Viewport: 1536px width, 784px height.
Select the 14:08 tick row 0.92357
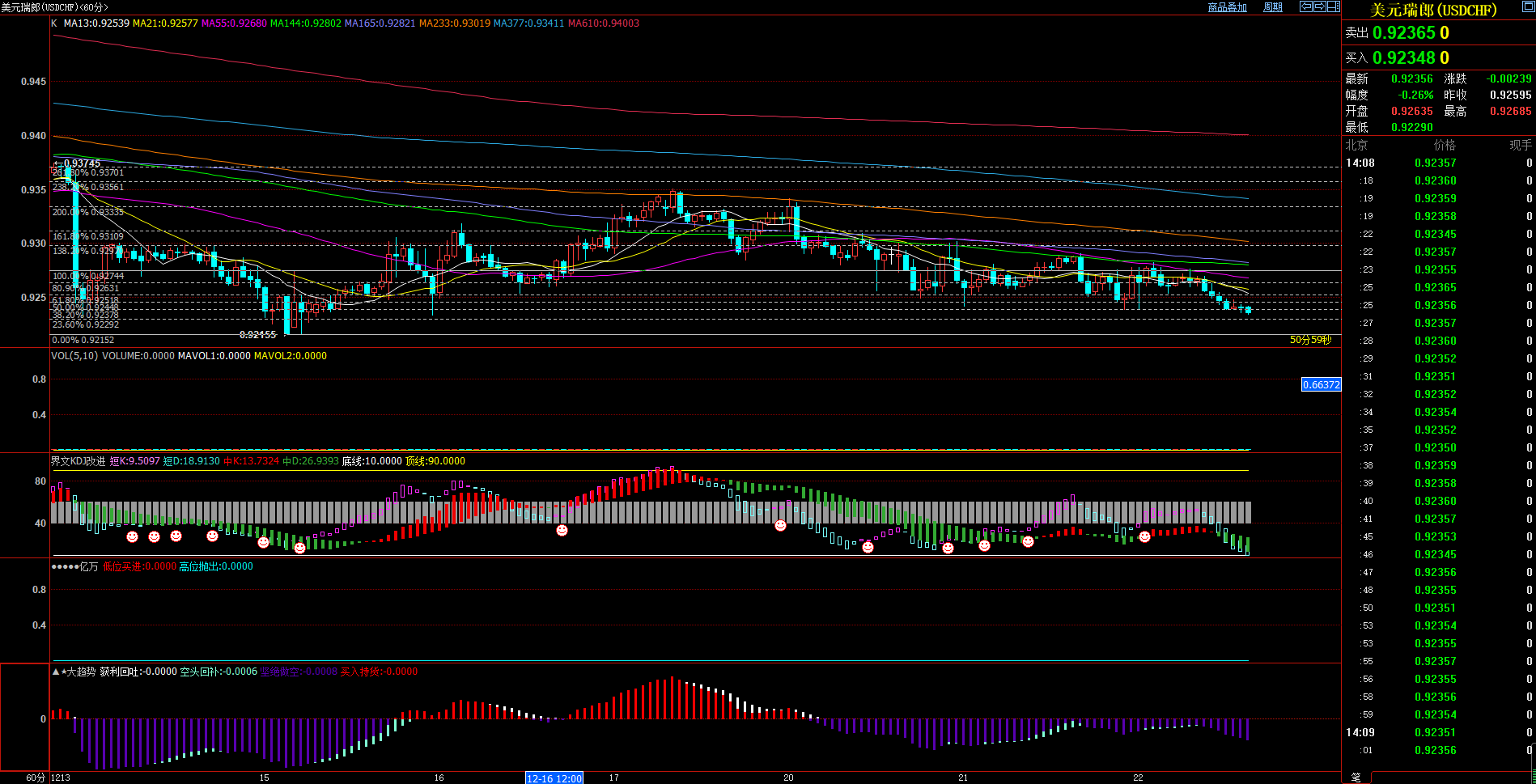pyautogui.click(x=1439, y=163)
